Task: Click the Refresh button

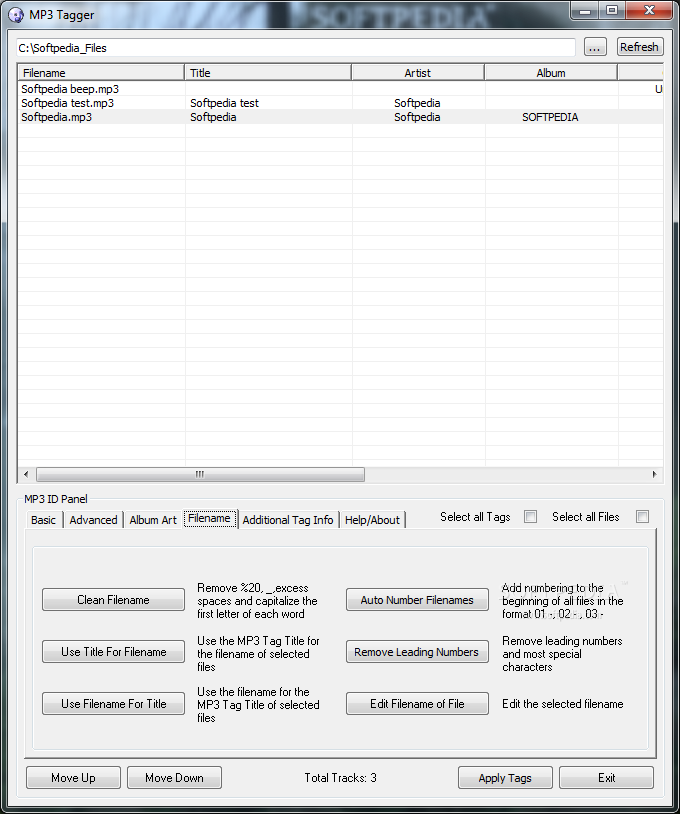Action: pos(639,47)
